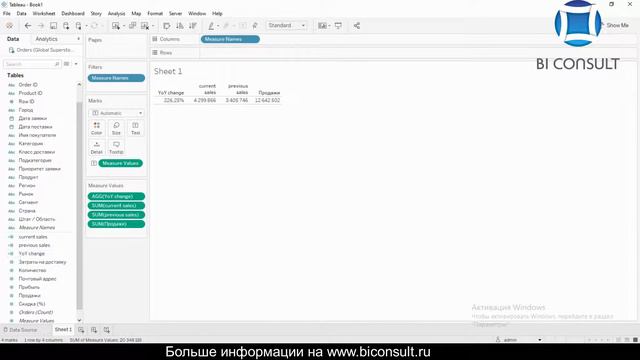
Task: Click the Sheet 1 title text
Action: point(168,71)
